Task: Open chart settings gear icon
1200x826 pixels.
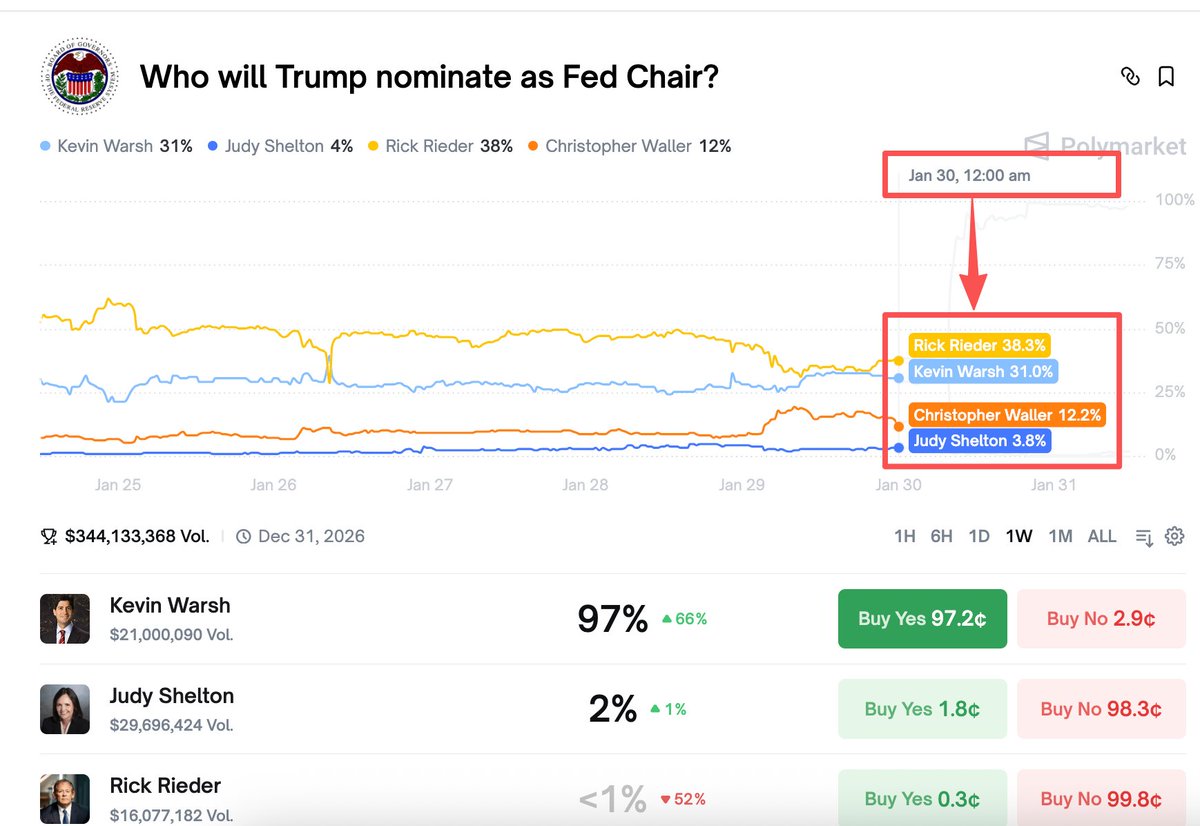Action: [1175, 536]
